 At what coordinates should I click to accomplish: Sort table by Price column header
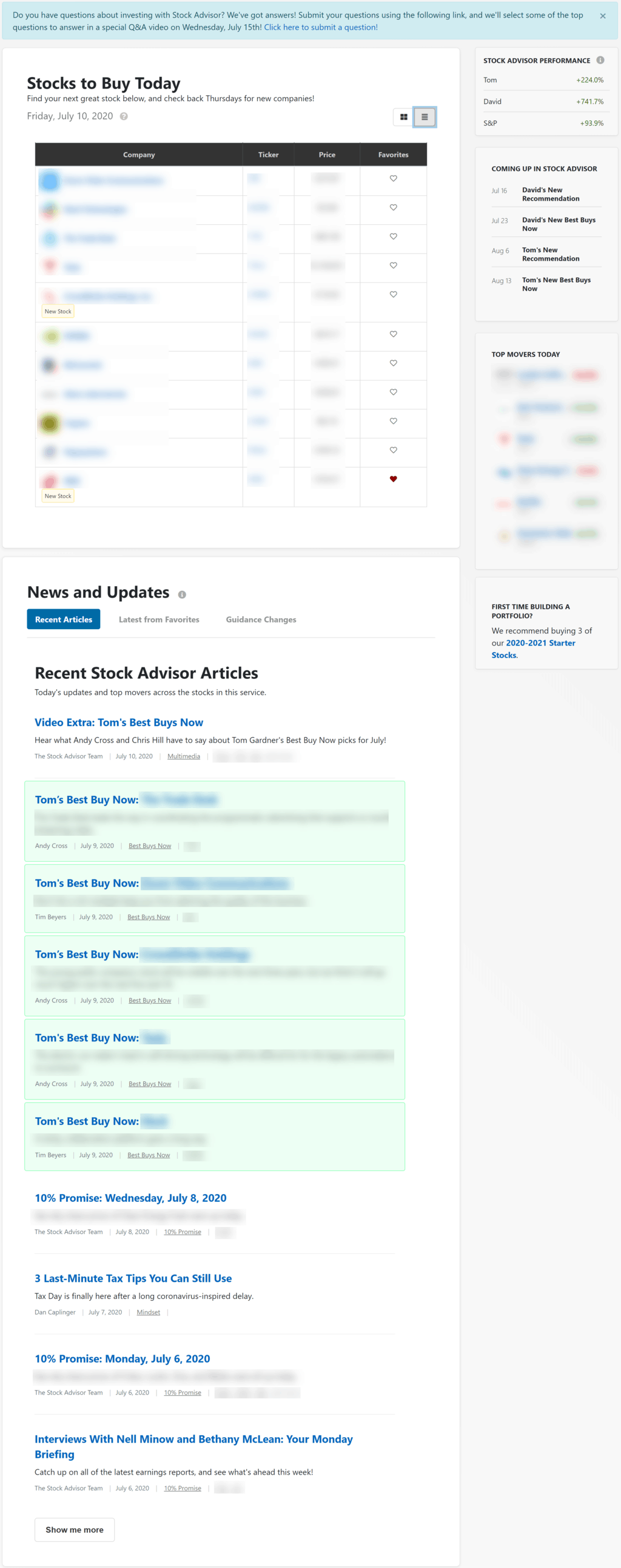click(326, 155)
